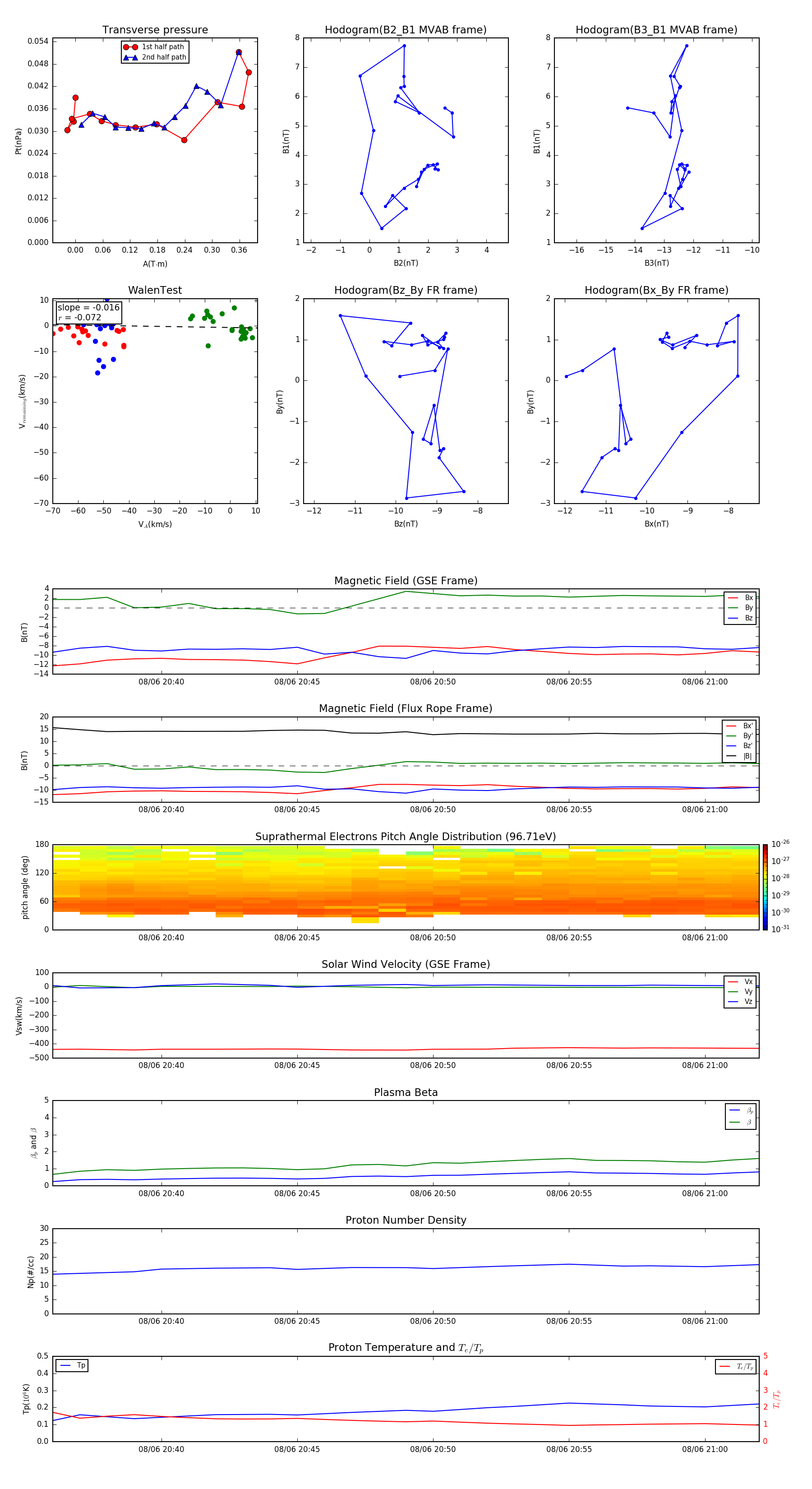The width and height of the screenshot is (812, 1489).
Task: Click the 'Hodogram(Bx_By FR frame)' title
Action: [x=656, y=290]
